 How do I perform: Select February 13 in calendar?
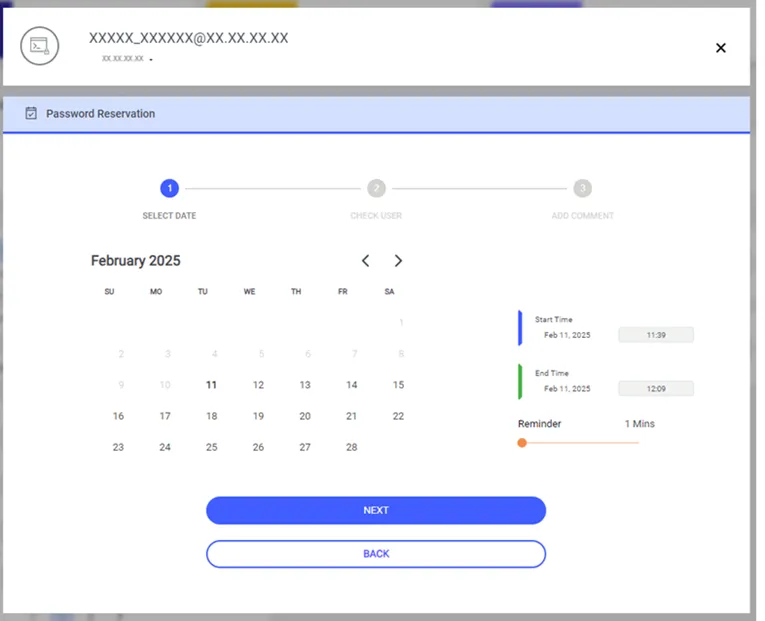[305, 385]
